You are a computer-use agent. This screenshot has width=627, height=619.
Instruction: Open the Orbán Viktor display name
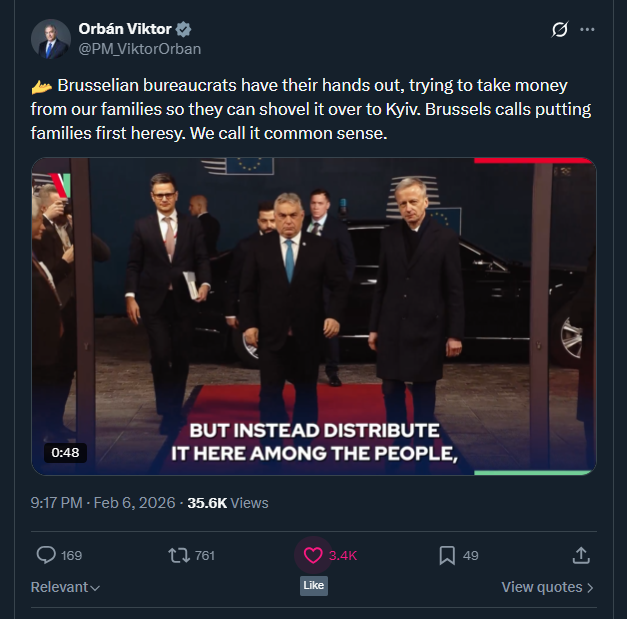(126, 29)
